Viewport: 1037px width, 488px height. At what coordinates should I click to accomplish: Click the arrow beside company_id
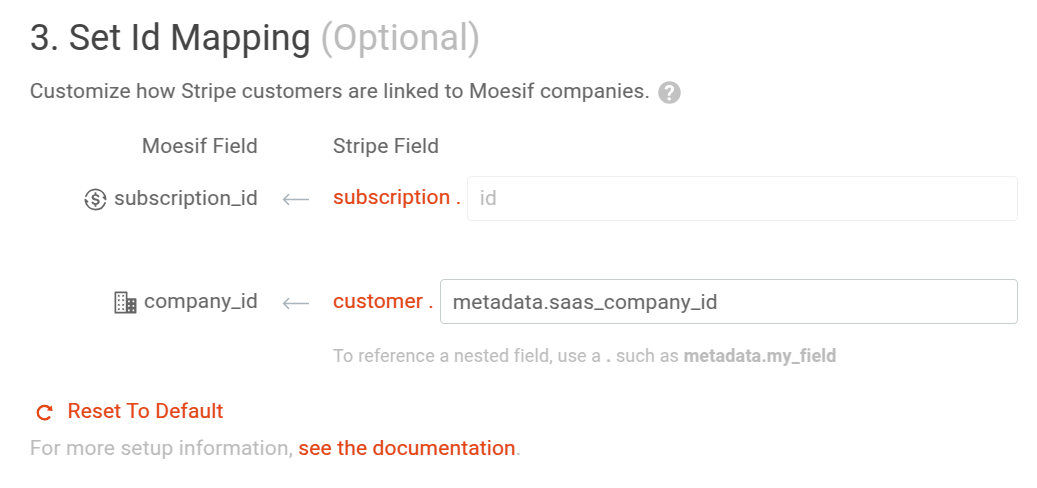click(296, 302)
